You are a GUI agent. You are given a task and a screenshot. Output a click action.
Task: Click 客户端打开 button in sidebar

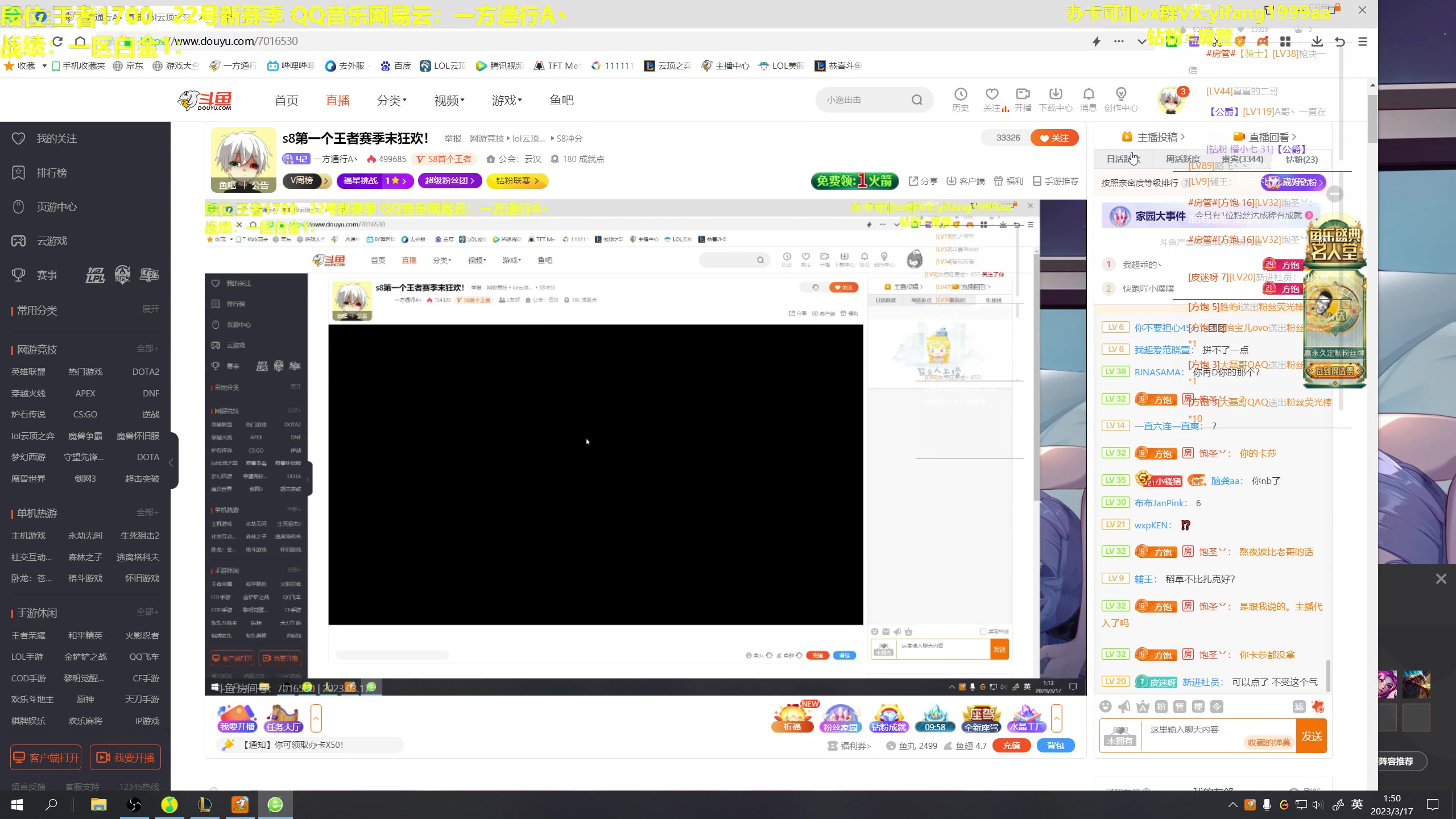[x=45, y=758]
